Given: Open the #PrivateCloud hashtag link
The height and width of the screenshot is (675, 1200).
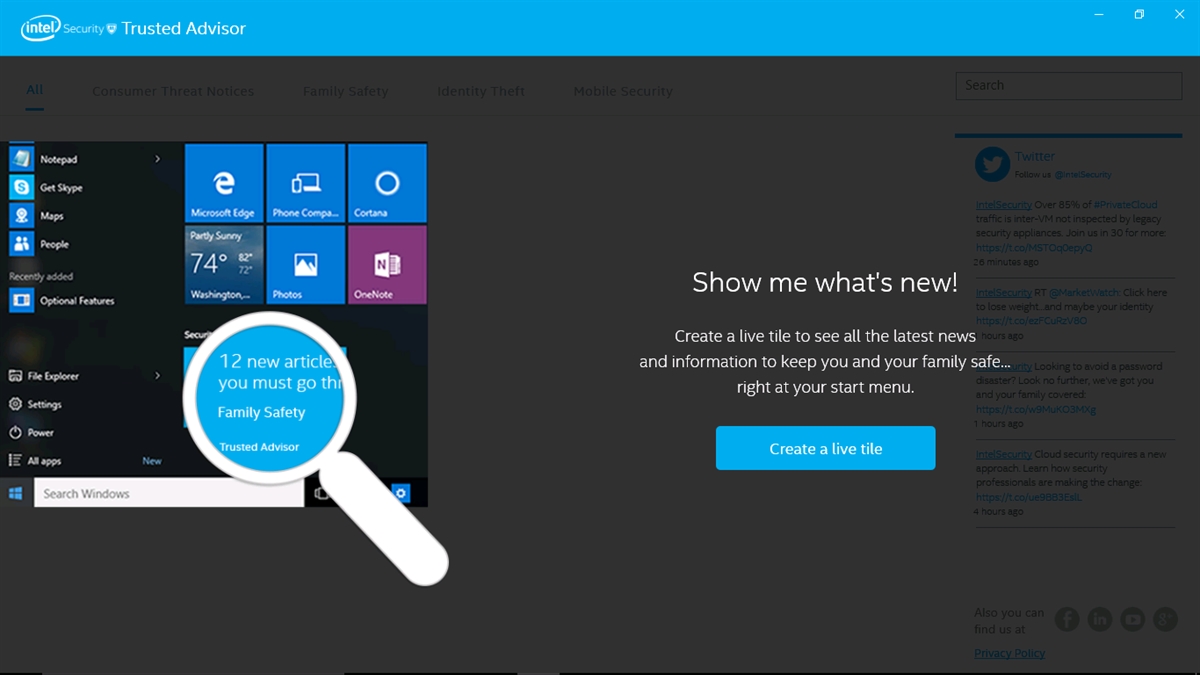Looking at the screenshot, I should 1125,204.
